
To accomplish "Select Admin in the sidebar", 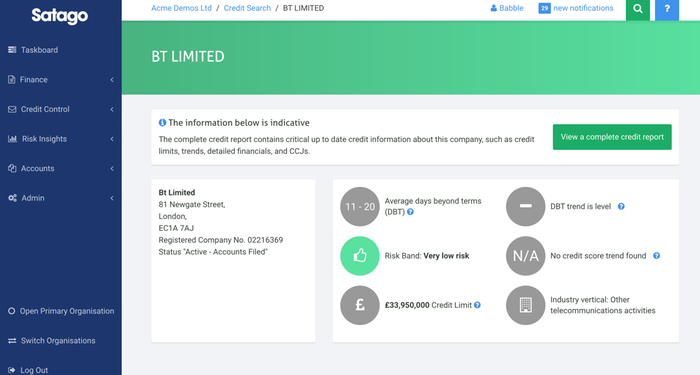I will point(33,198).
